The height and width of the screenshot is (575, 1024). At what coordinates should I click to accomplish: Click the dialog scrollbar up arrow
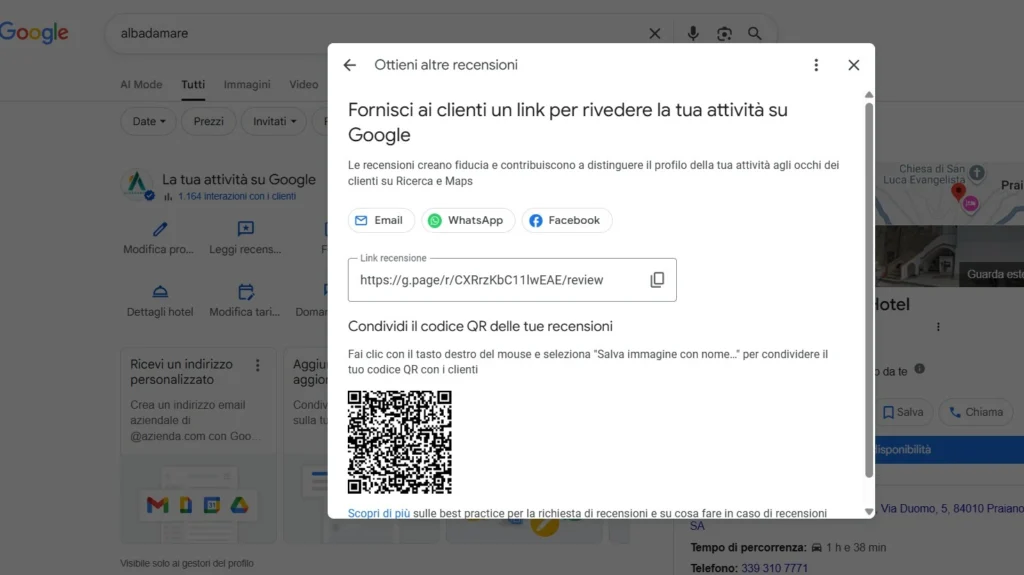(869, 95)
